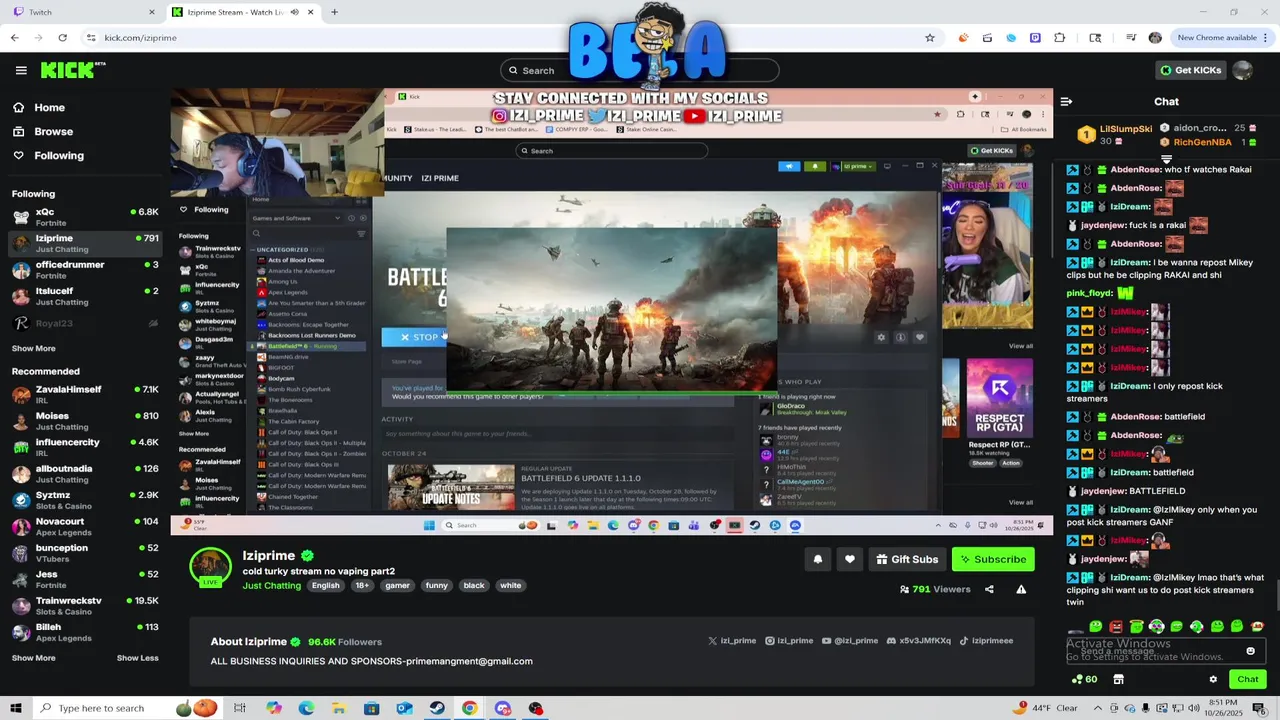This screenshot has width=1280, height=720.
Task: Open Task View on the taskbar
Action: [240, 708]
